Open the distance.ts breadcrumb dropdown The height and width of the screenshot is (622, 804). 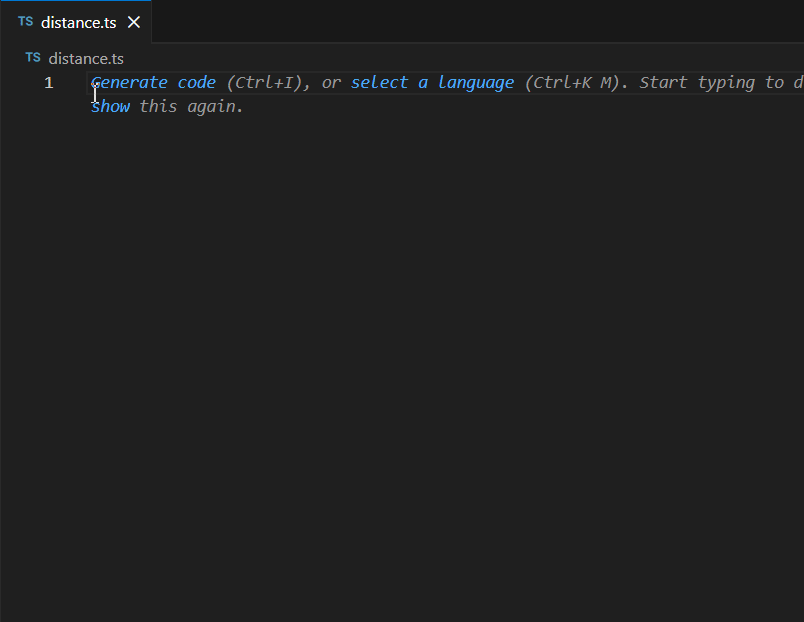pos(86,58)
